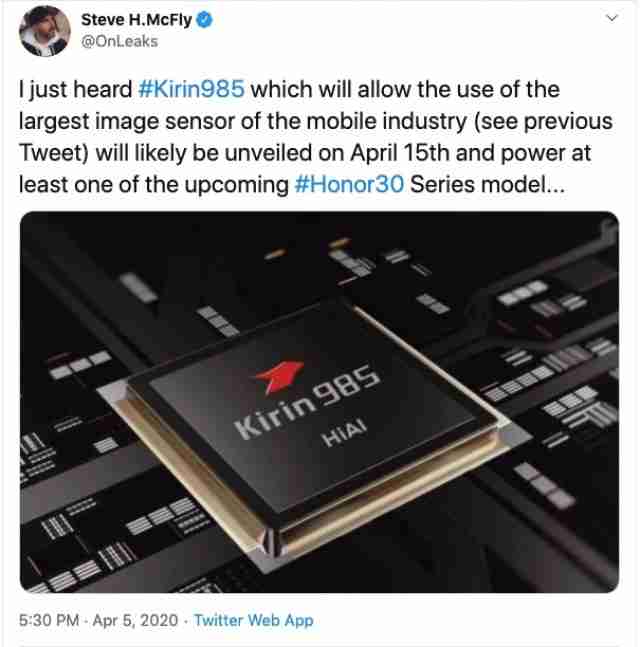Open Steve H.McFly's profile avatar
The image size is (640, 647).
pyautogui.click(x=45, y=31)
